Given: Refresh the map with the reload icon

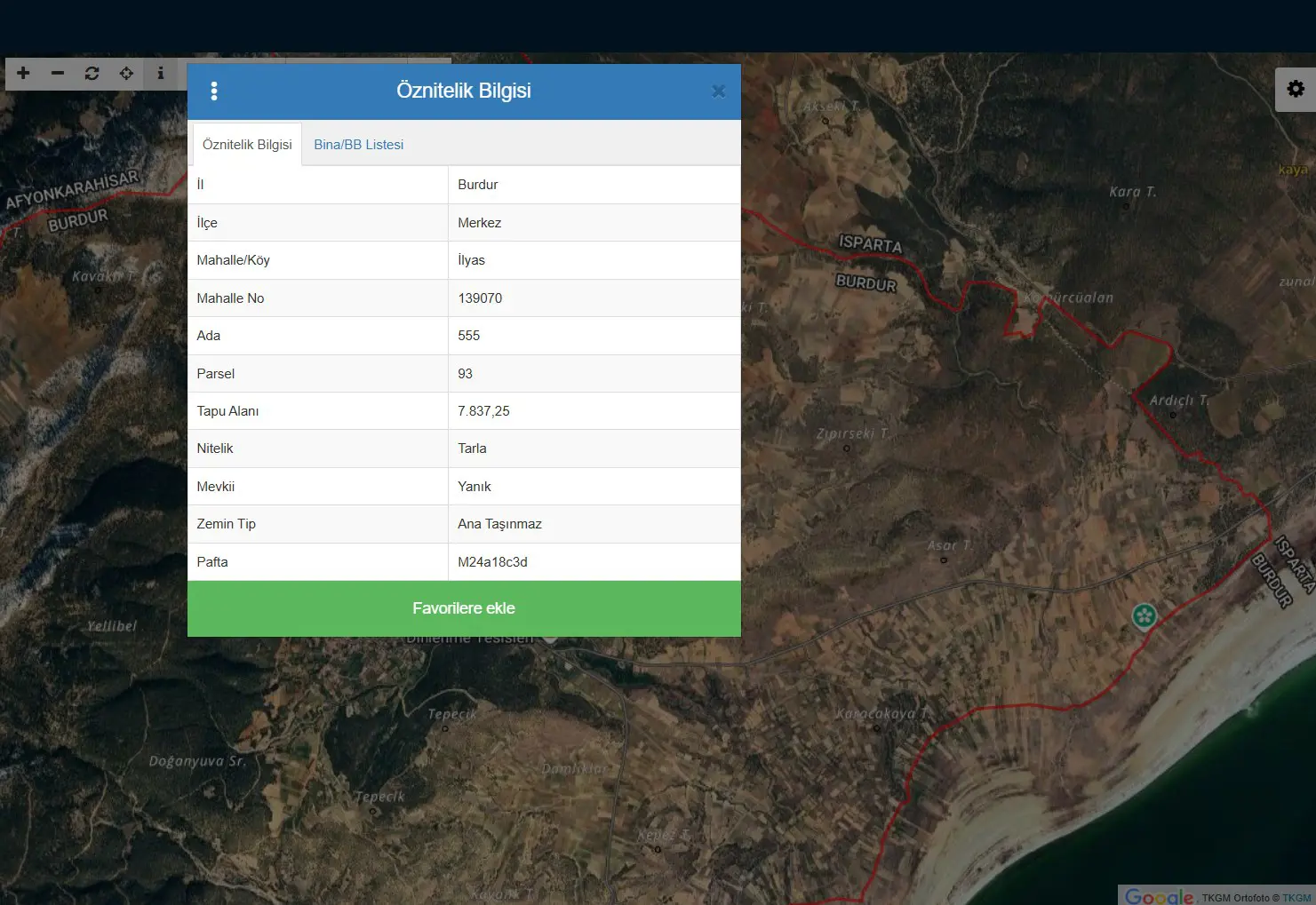Looking at the screenshot, I should point(92,73).
